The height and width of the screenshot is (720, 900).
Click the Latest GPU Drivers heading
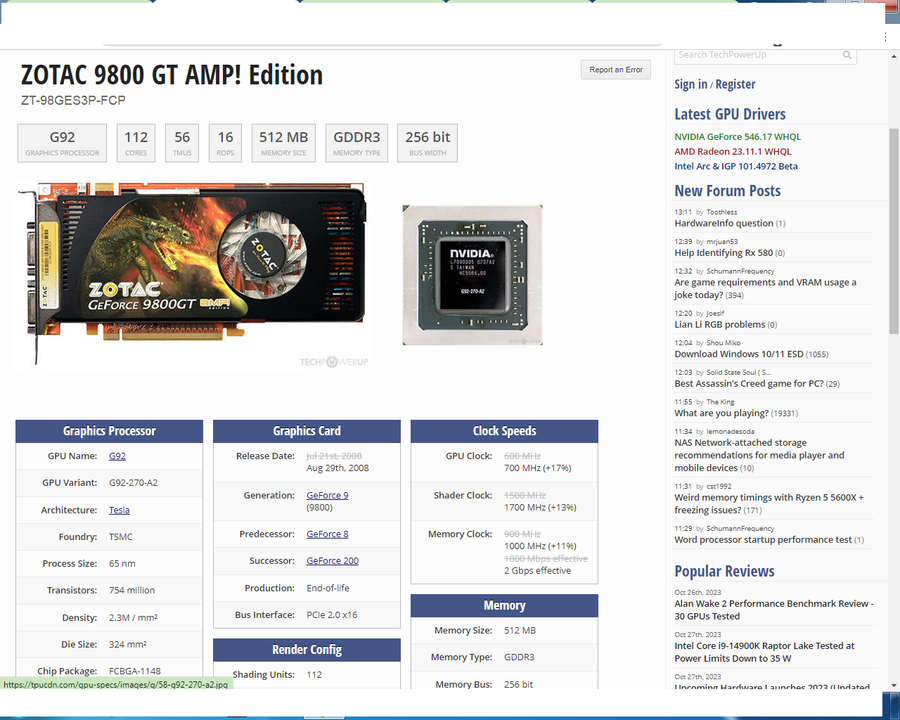pyautogui.click(x=730, y=114)
